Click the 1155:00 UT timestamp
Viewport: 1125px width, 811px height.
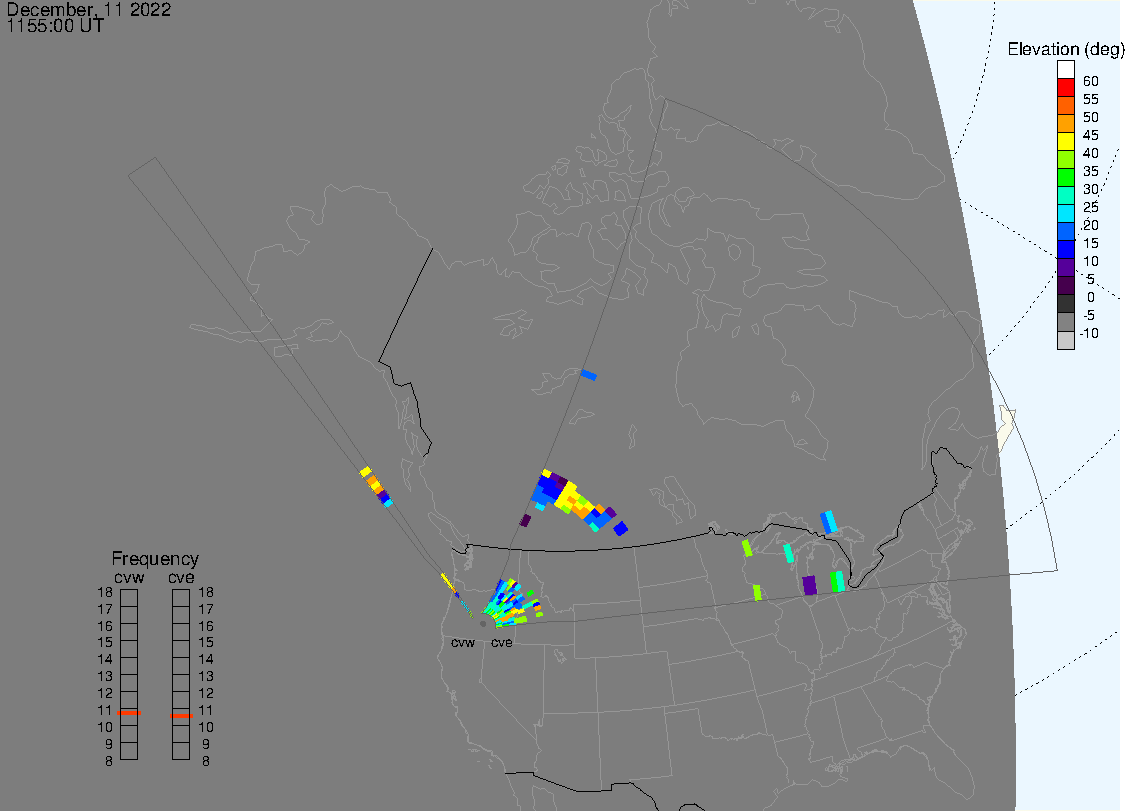click(55, 27)
